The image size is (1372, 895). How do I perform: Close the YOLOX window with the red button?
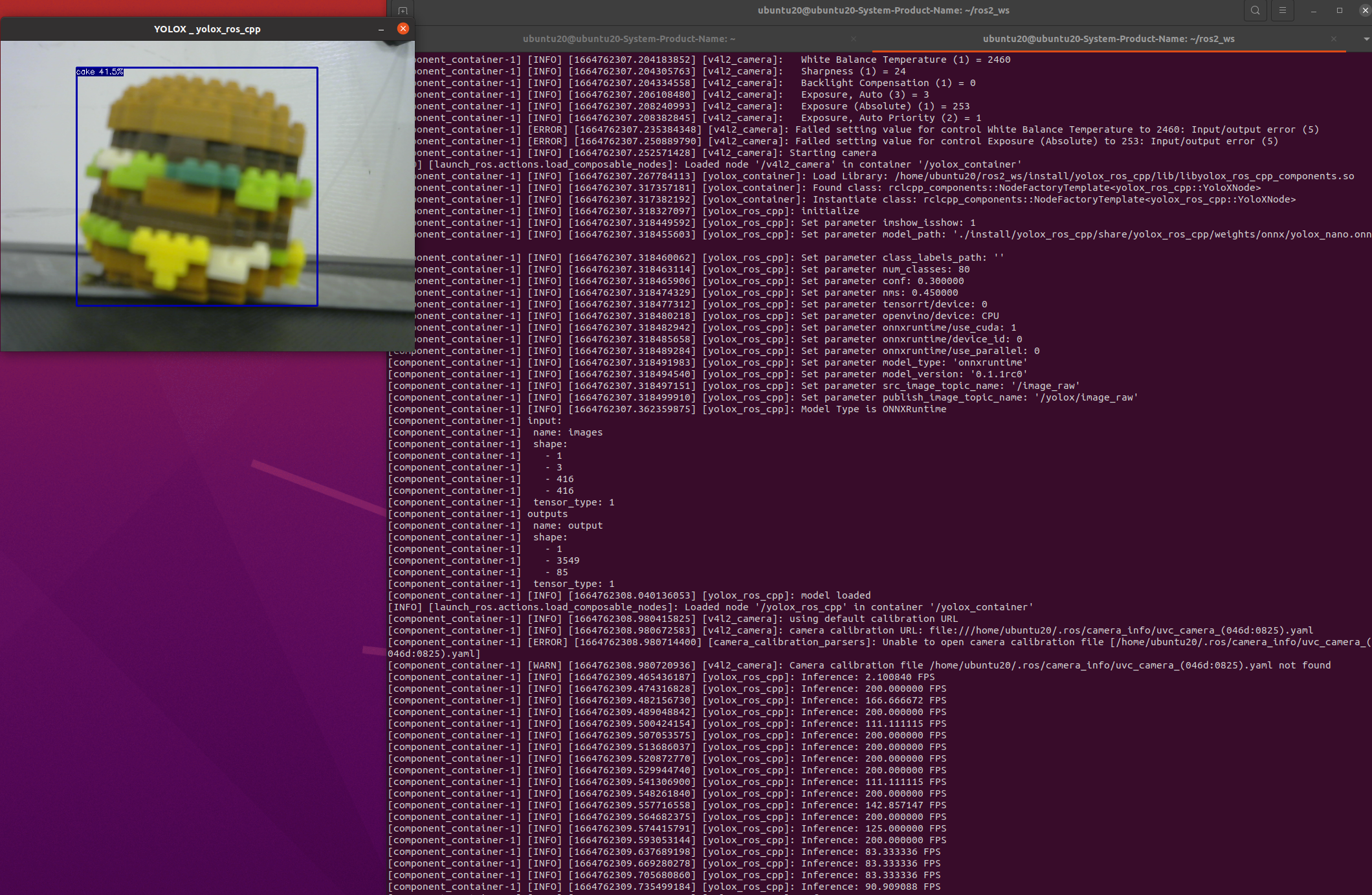403,28
